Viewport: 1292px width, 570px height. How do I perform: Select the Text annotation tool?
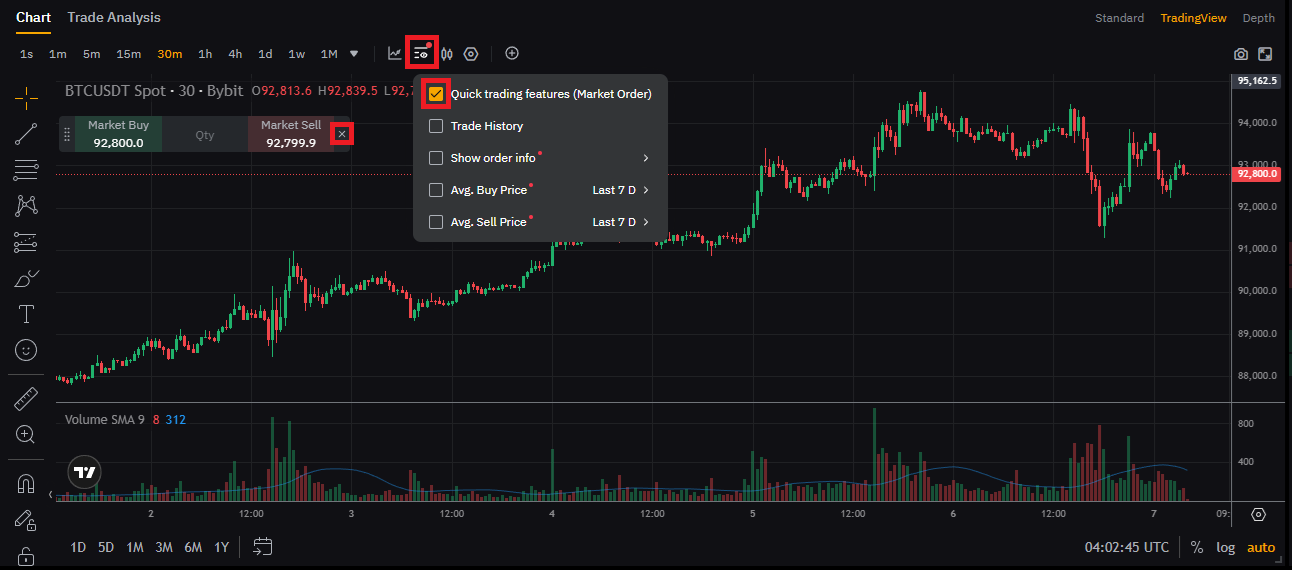tap(26, 314)
